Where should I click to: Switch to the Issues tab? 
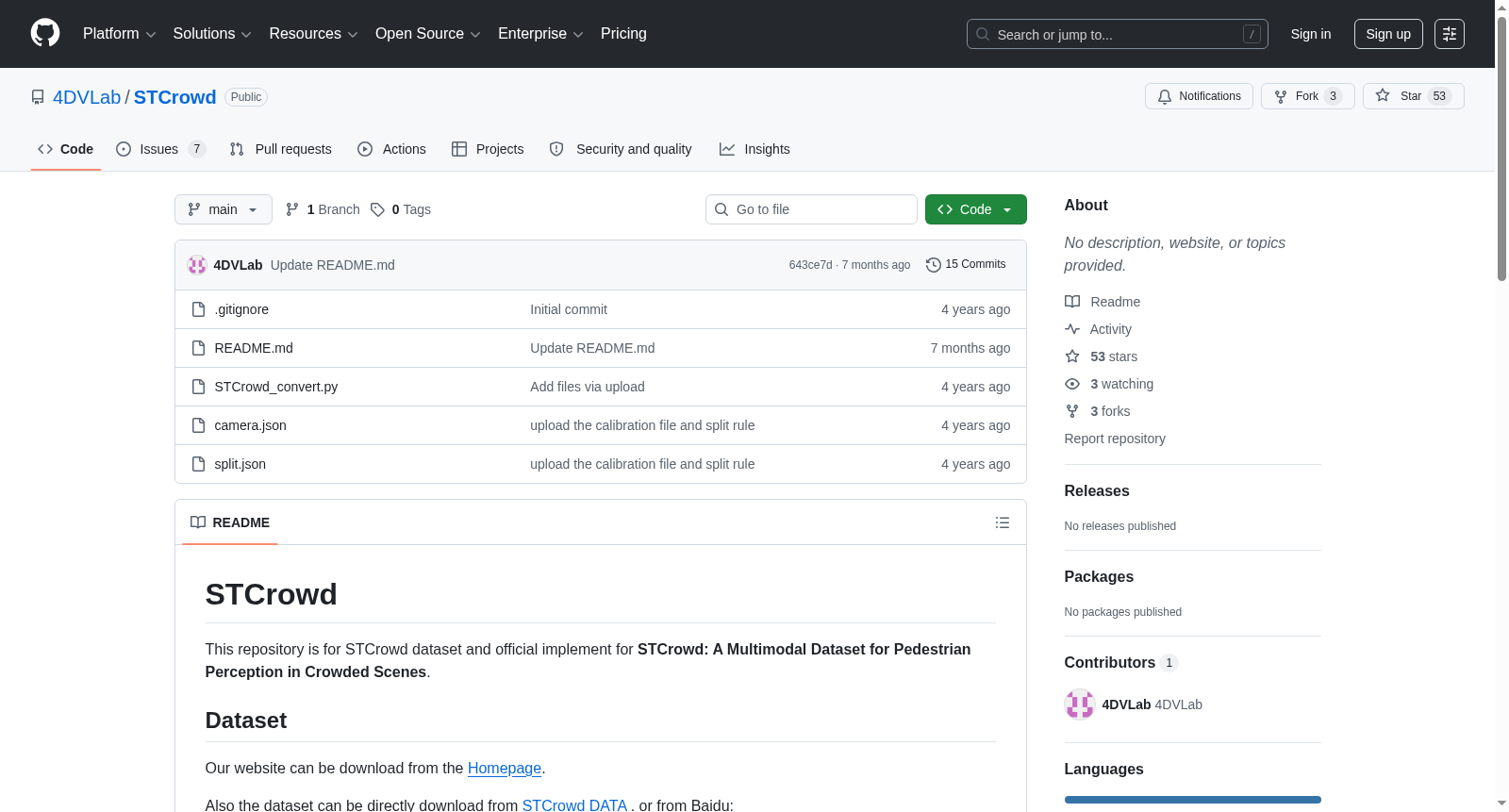[160, 149]
